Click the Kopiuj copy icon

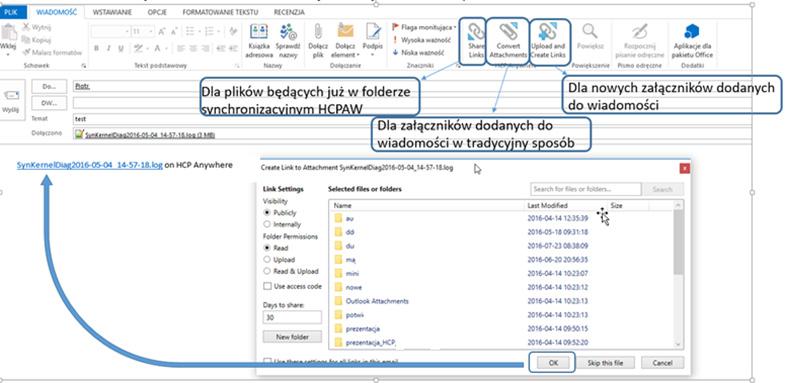coord(26,40)
